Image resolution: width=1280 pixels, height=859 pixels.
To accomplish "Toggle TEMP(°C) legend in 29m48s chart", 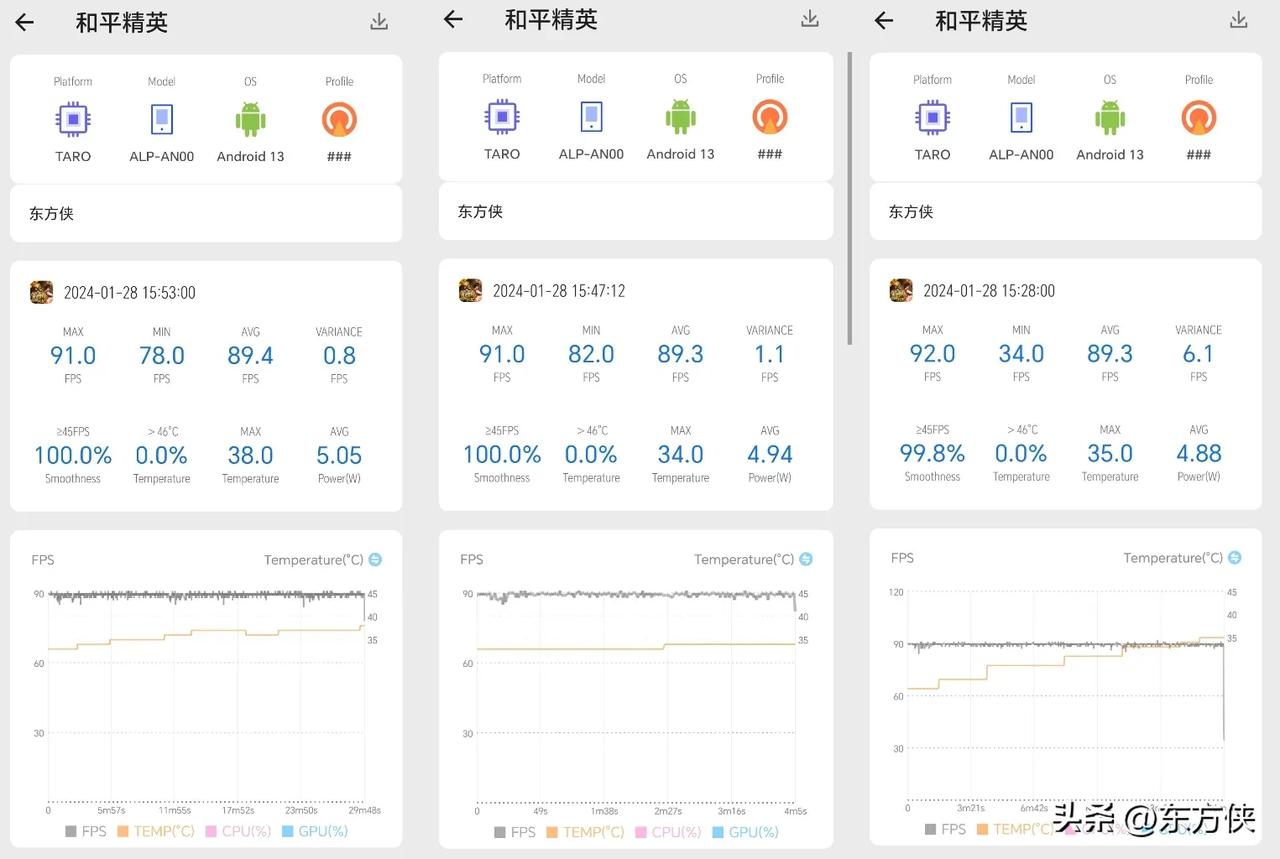I will tap(156, 831).
